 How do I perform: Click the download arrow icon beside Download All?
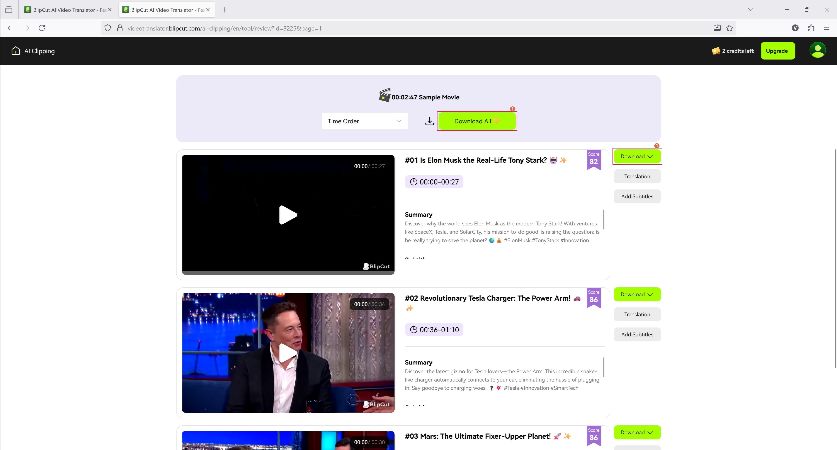pos(429,121)
